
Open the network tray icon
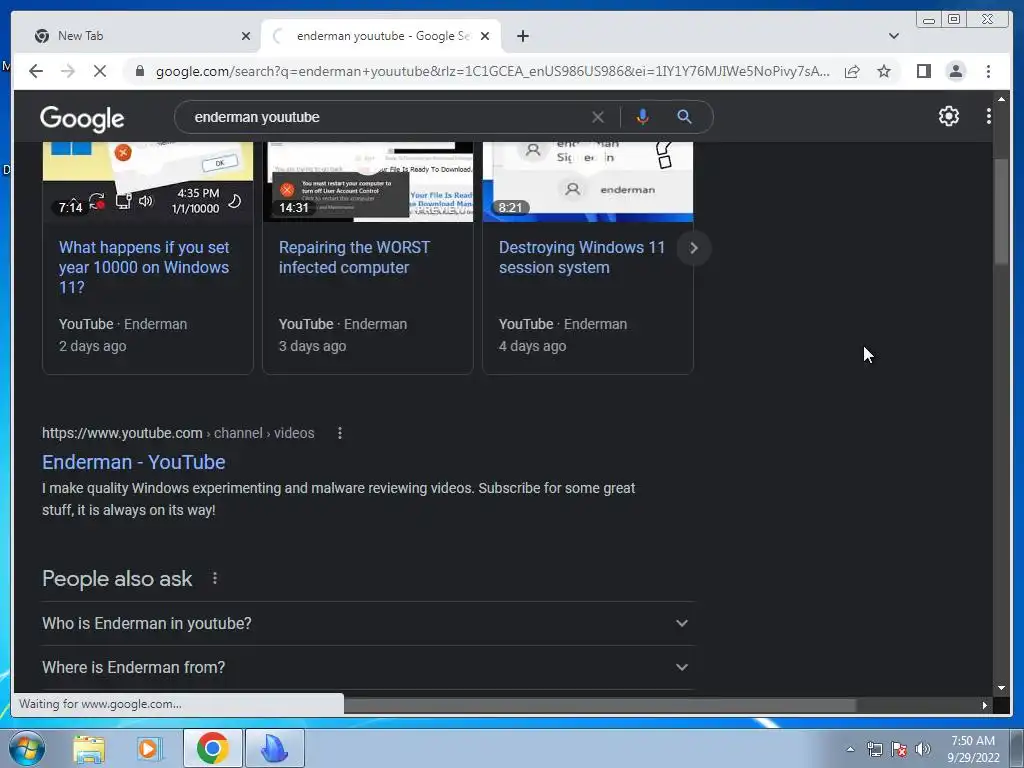[874, 749]
